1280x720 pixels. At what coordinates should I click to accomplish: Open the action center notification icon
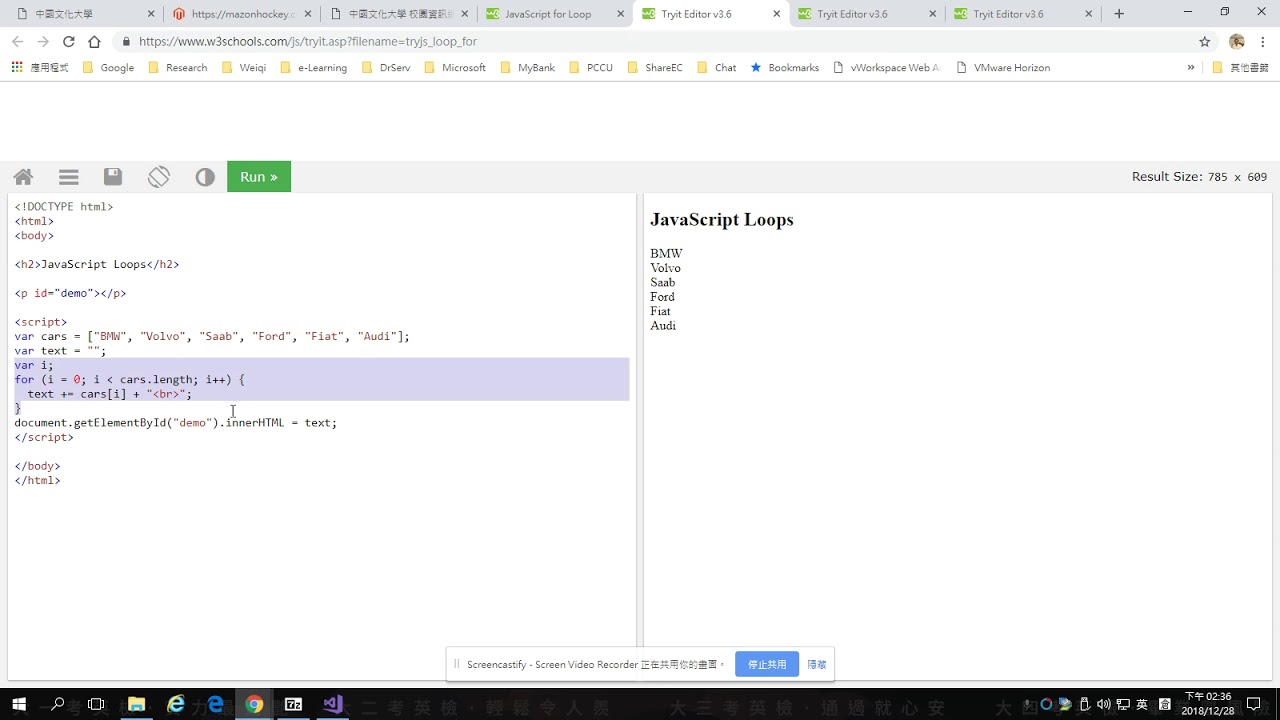click(1254, 704)
